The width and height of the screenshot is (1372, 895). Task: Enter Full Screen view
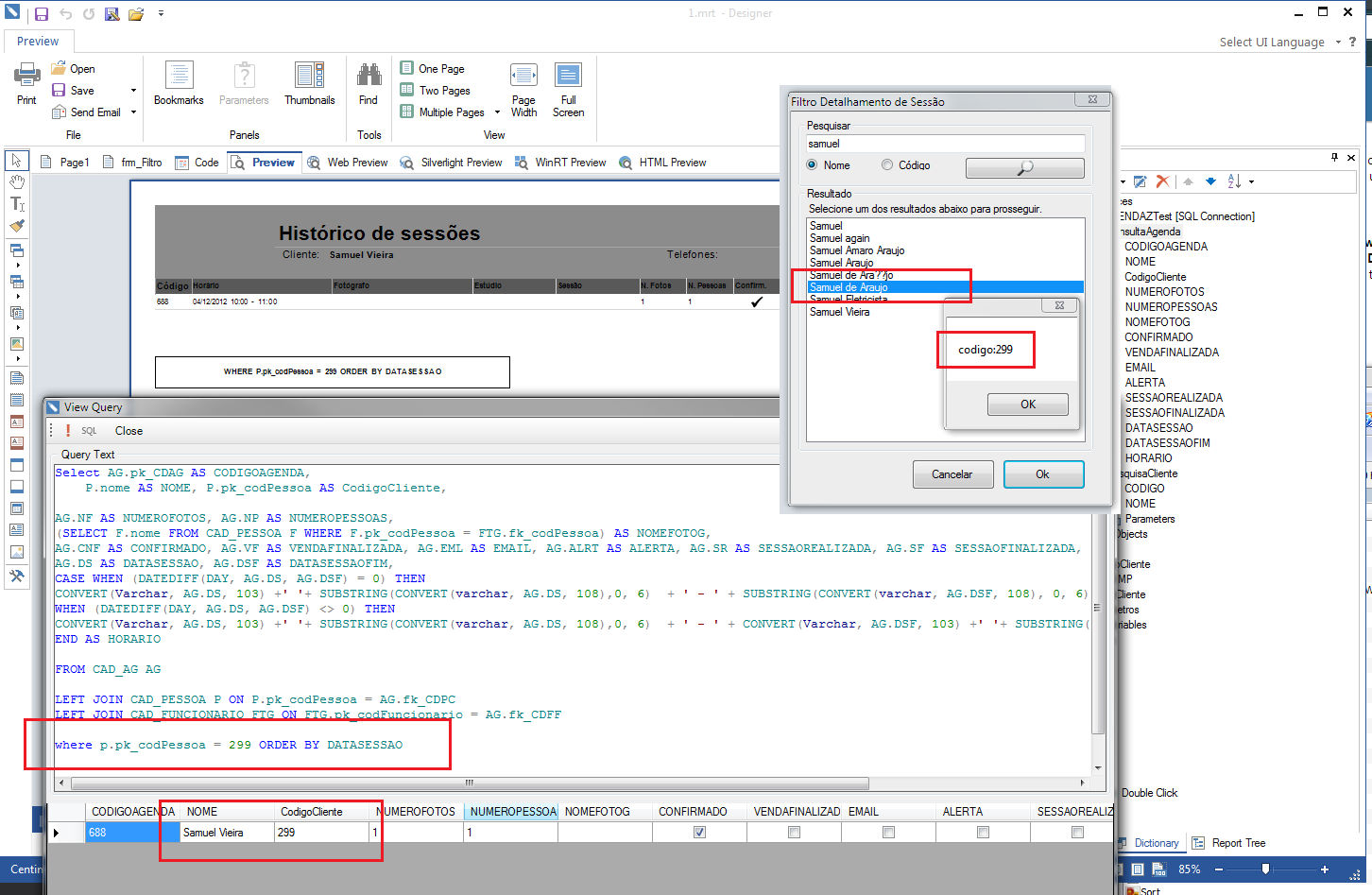[568, 90]
